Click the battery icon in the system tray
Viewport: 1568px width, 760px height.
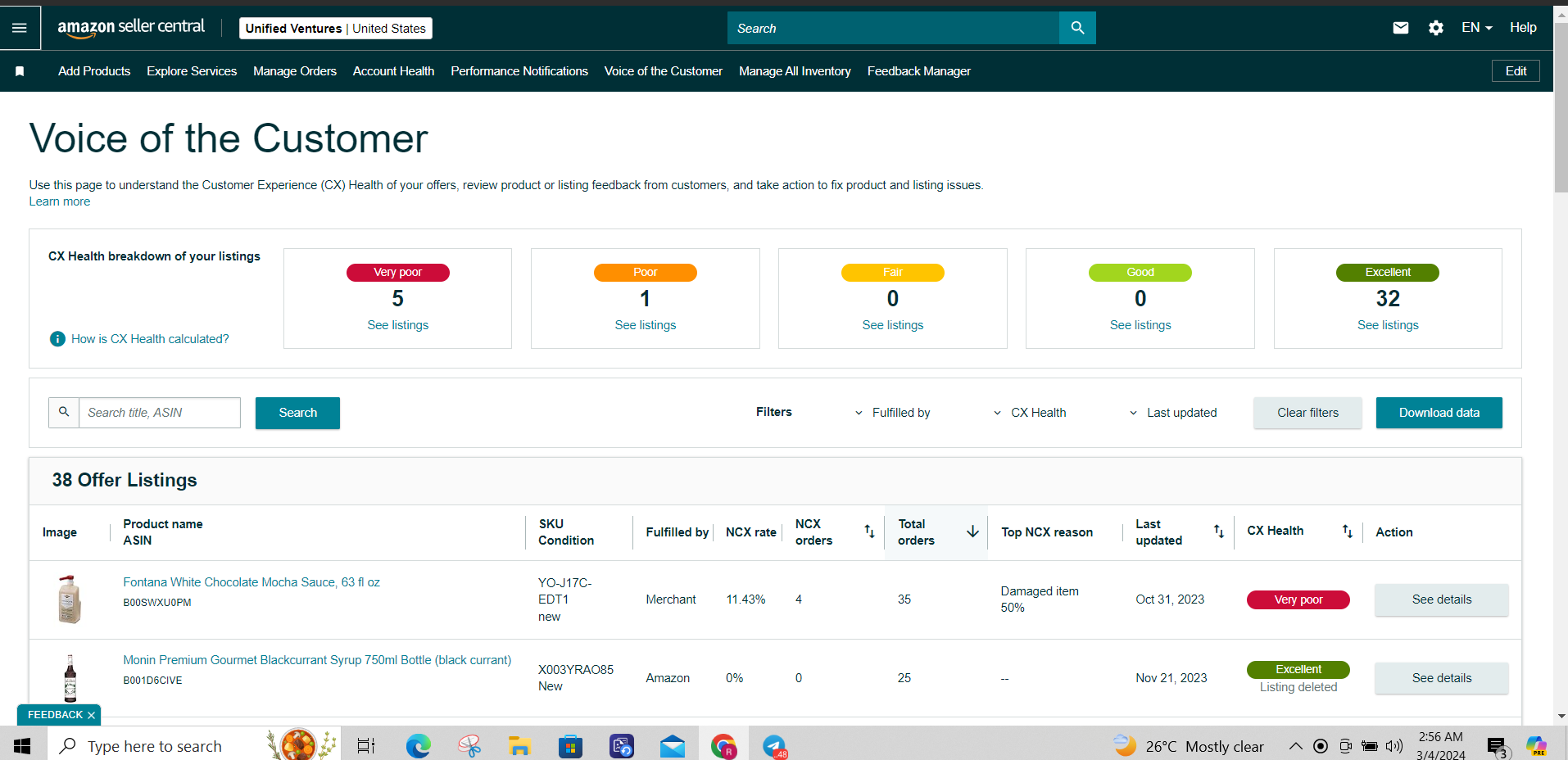click(1369, 746)
